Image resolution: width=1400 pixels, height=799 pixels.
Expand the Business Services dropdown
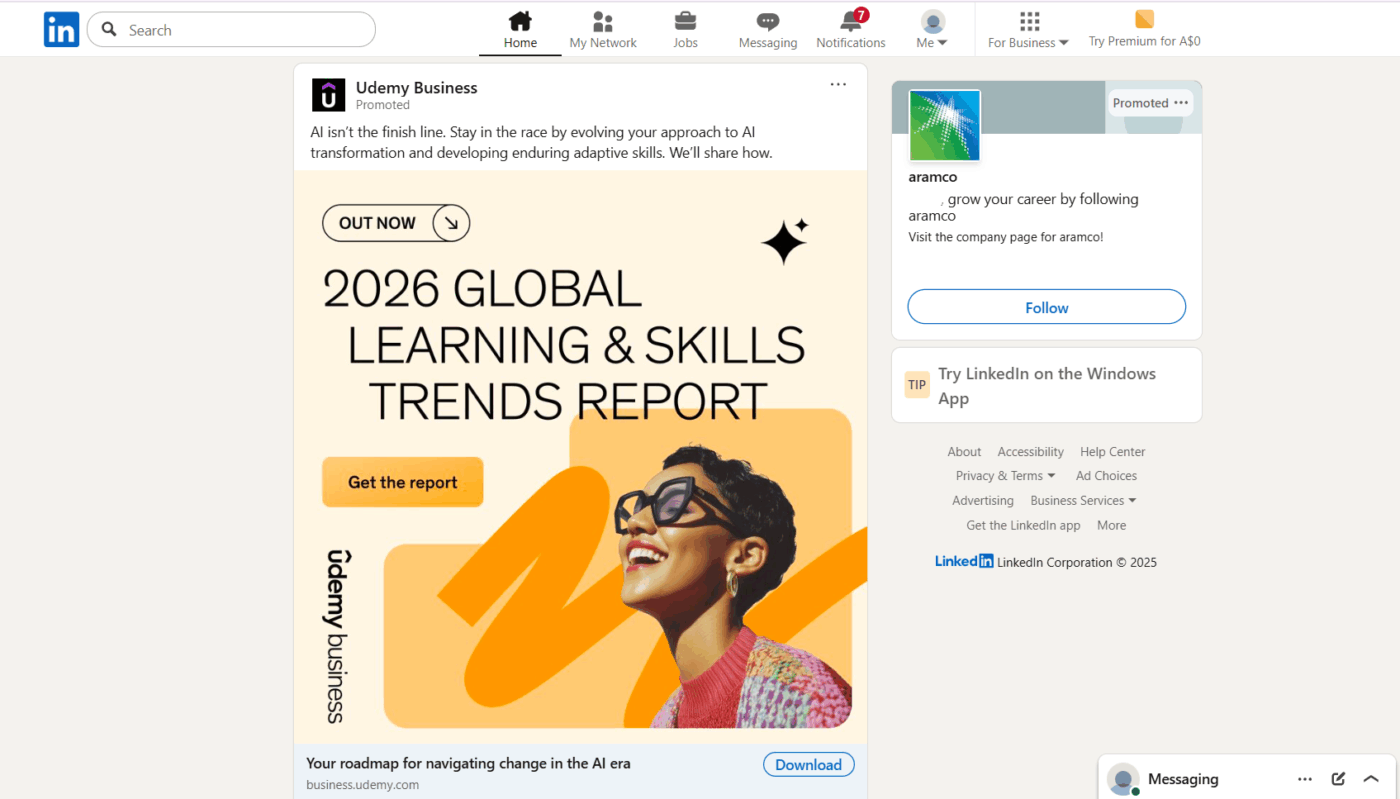coord(1082,500)
